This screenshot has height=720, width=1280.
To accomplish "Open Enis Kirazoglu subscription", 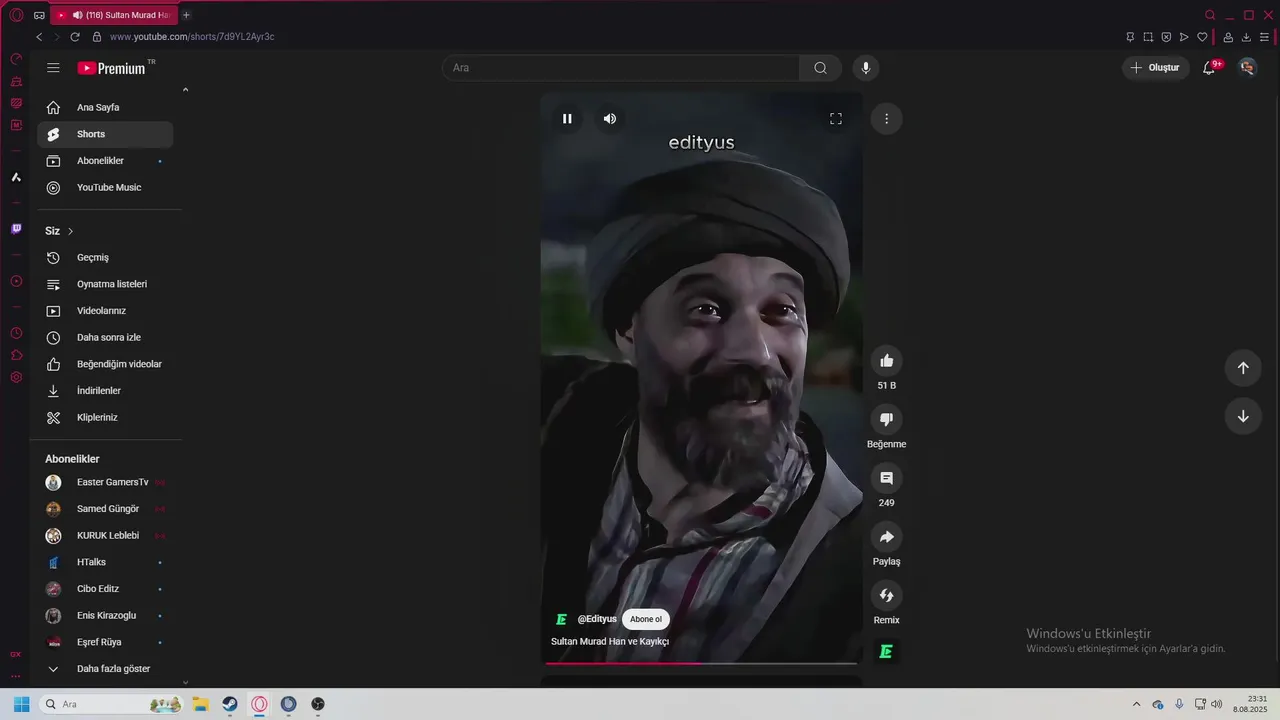I will 105,616.
